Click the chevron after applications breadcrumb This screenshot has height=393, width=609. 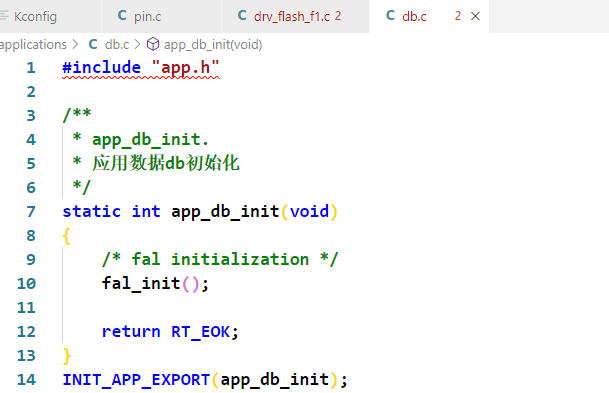(75, 45)
